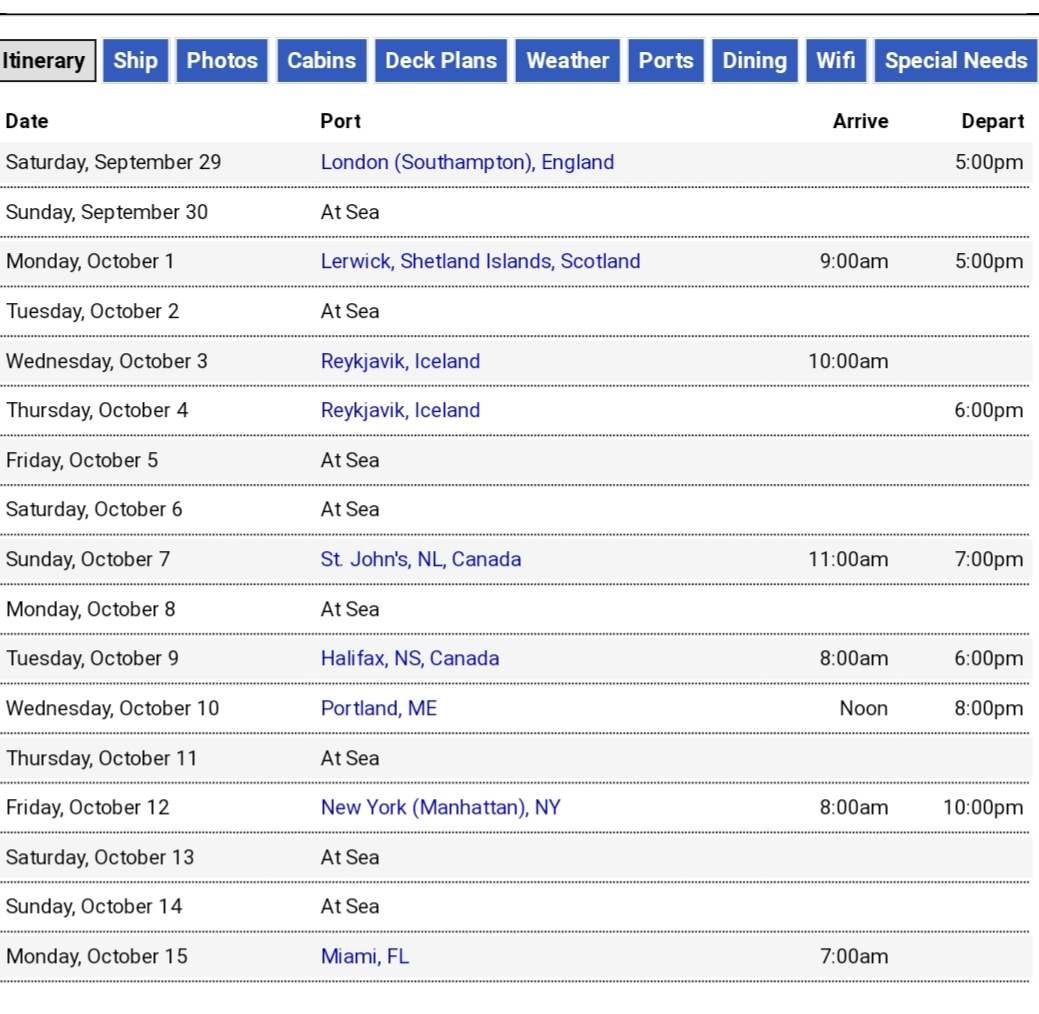This screenshot has width=1039, height=1014.
Task: Open the Halifax, NS, Canada port link
Action: pyautogui.click(x=409, y=658)
